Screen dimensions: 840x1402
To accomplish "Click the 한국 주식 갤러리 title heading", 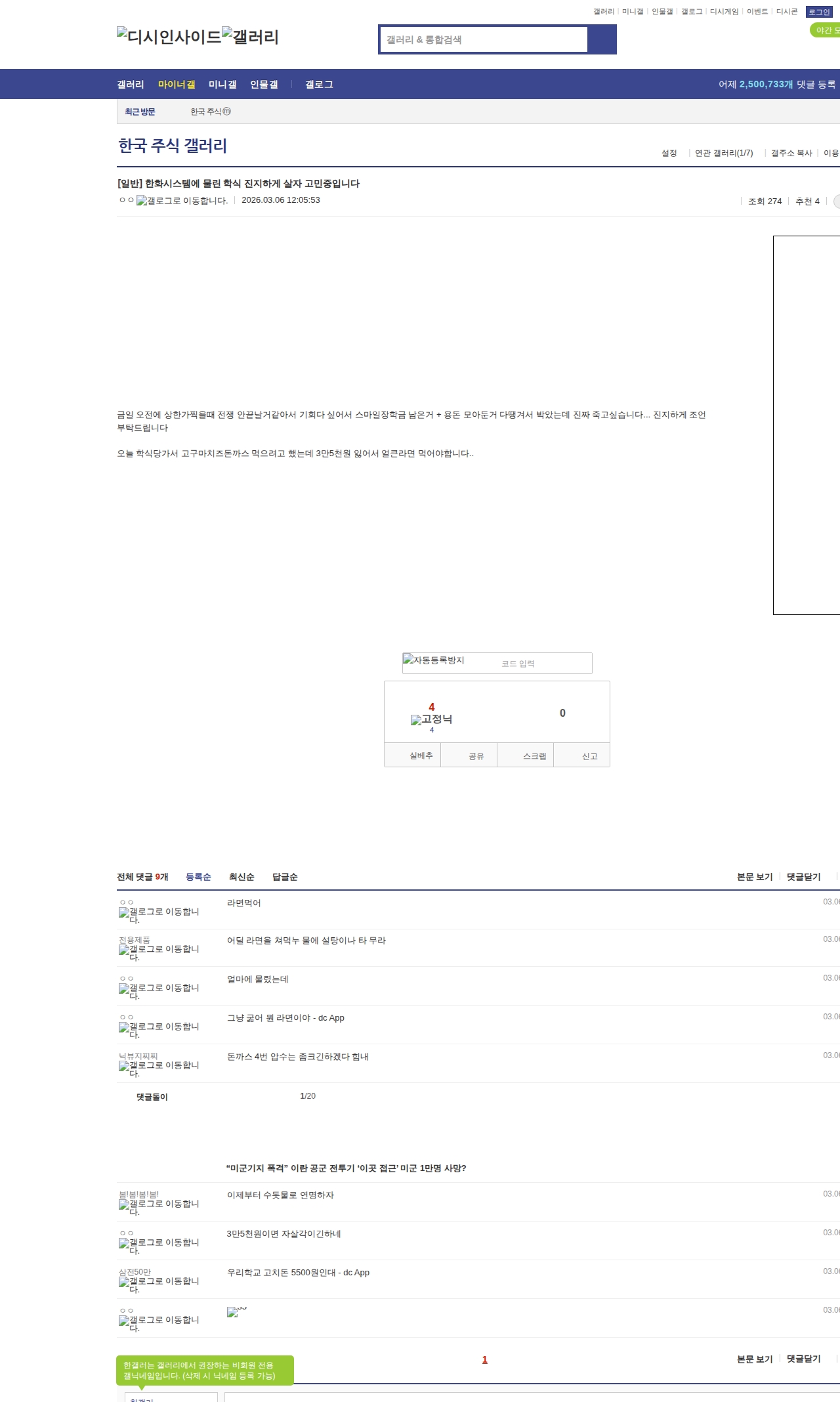I will pyautogui.click(x=173, y=146).
